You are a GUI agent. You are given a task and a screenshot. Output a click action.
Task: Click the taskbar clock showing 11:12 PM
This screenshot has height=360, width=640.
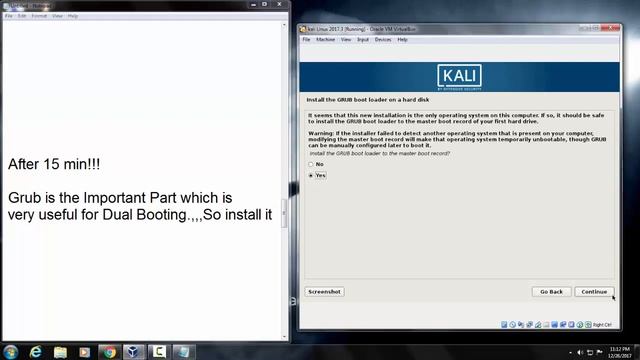point(620,352)
